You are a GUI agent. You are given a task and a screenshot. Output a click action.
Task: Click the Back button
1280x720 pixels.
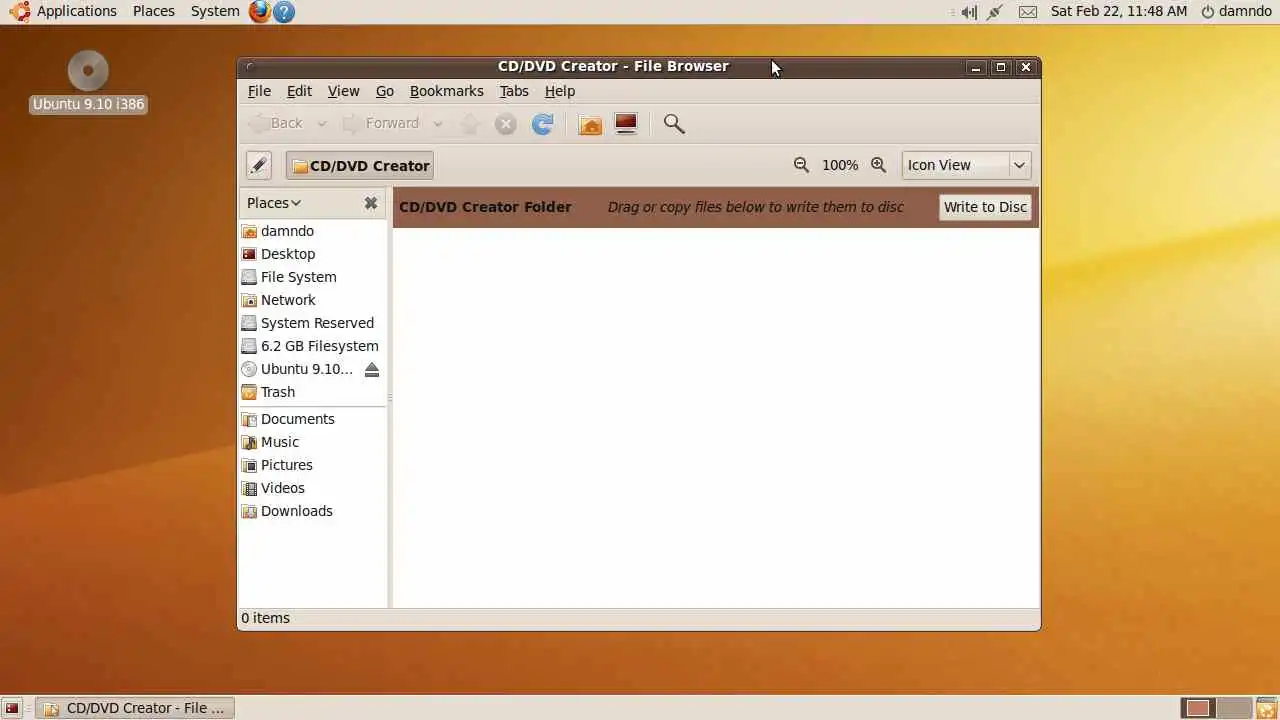click(277, 124)
